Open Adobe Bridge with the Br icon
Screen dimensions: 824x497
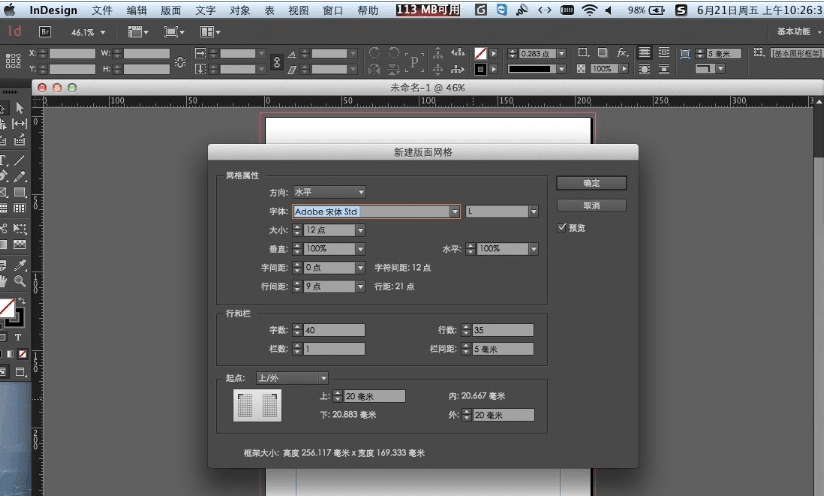coord(45,31)
